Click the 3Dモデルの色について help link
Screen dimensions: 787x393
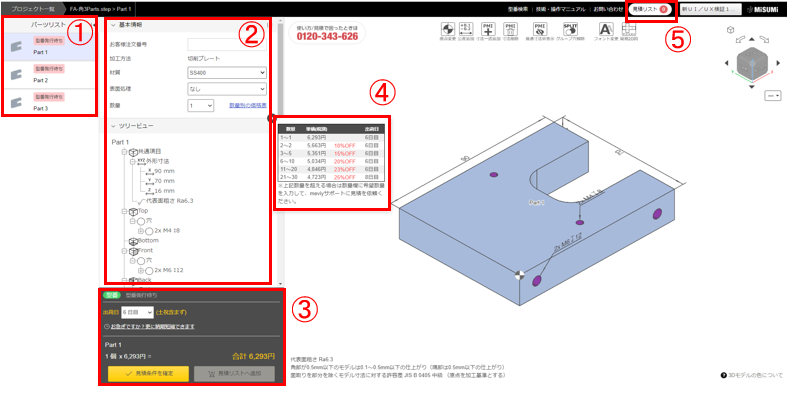pos(751,375)
